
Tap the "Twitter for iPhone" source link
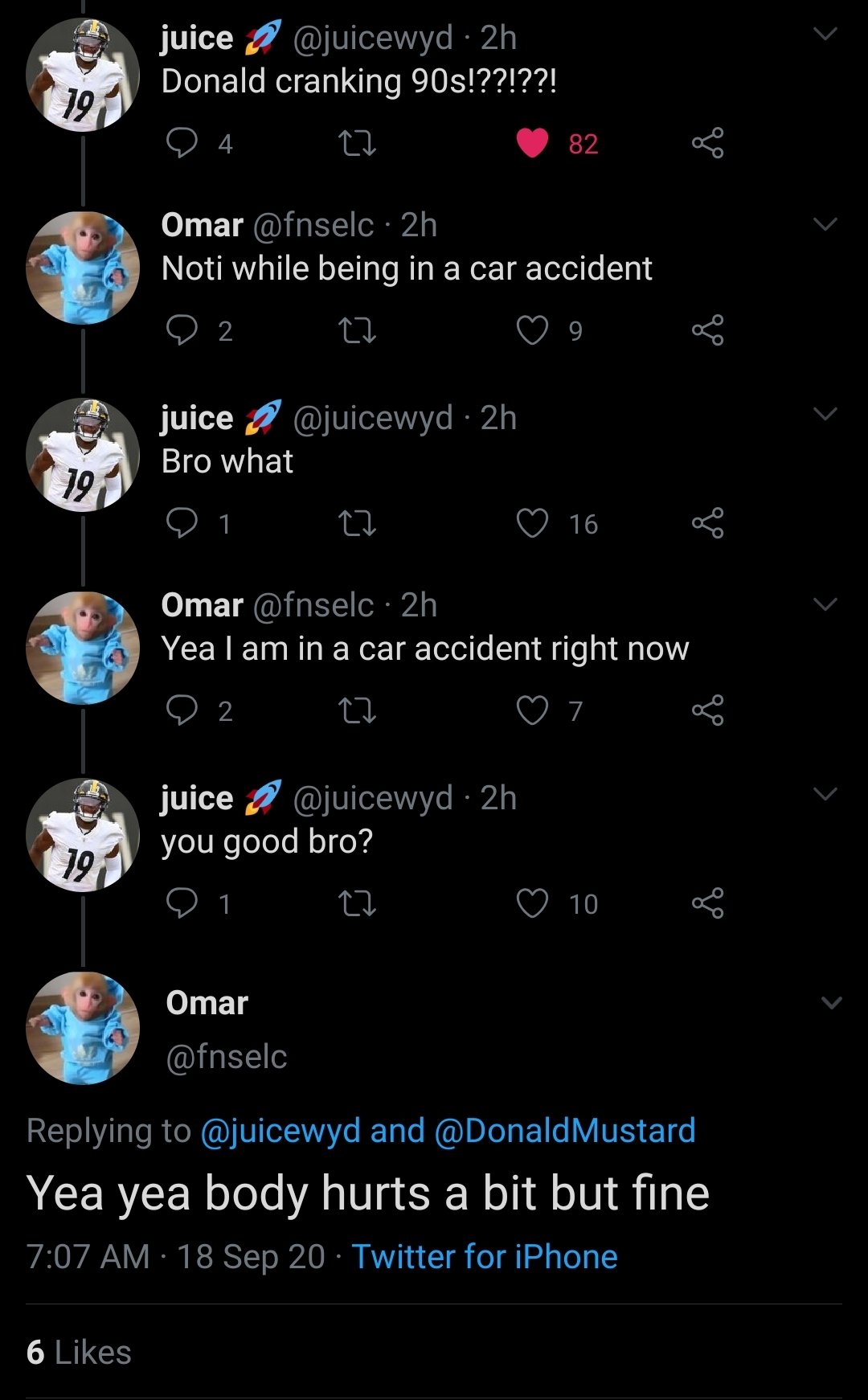pyautogui.click(x=485, y=1257)
